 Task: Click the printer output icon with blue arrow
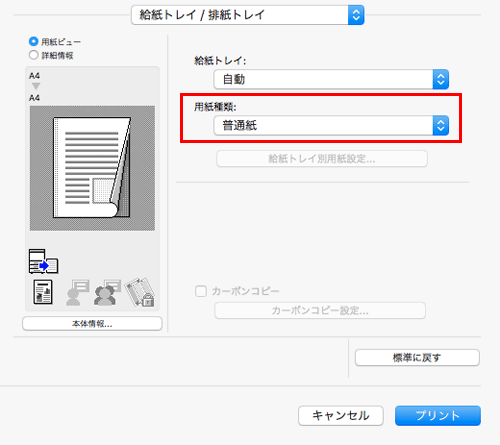[43, 262]
